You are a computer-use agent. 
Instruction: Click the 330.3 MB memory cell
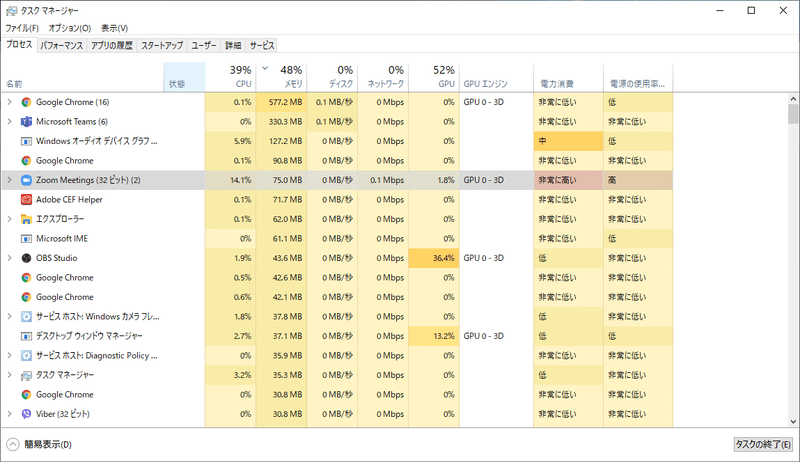[x=281, y=121]
